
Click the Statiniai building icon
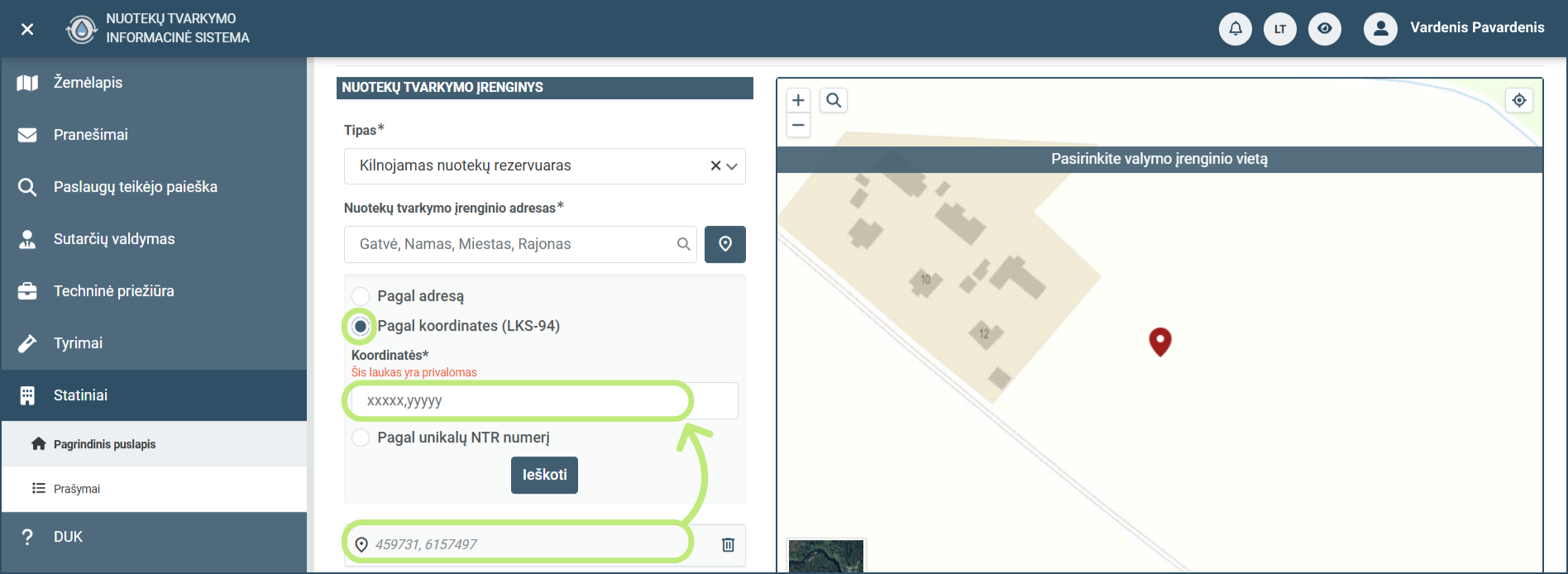pyautogui.click(x=27, y=395)
